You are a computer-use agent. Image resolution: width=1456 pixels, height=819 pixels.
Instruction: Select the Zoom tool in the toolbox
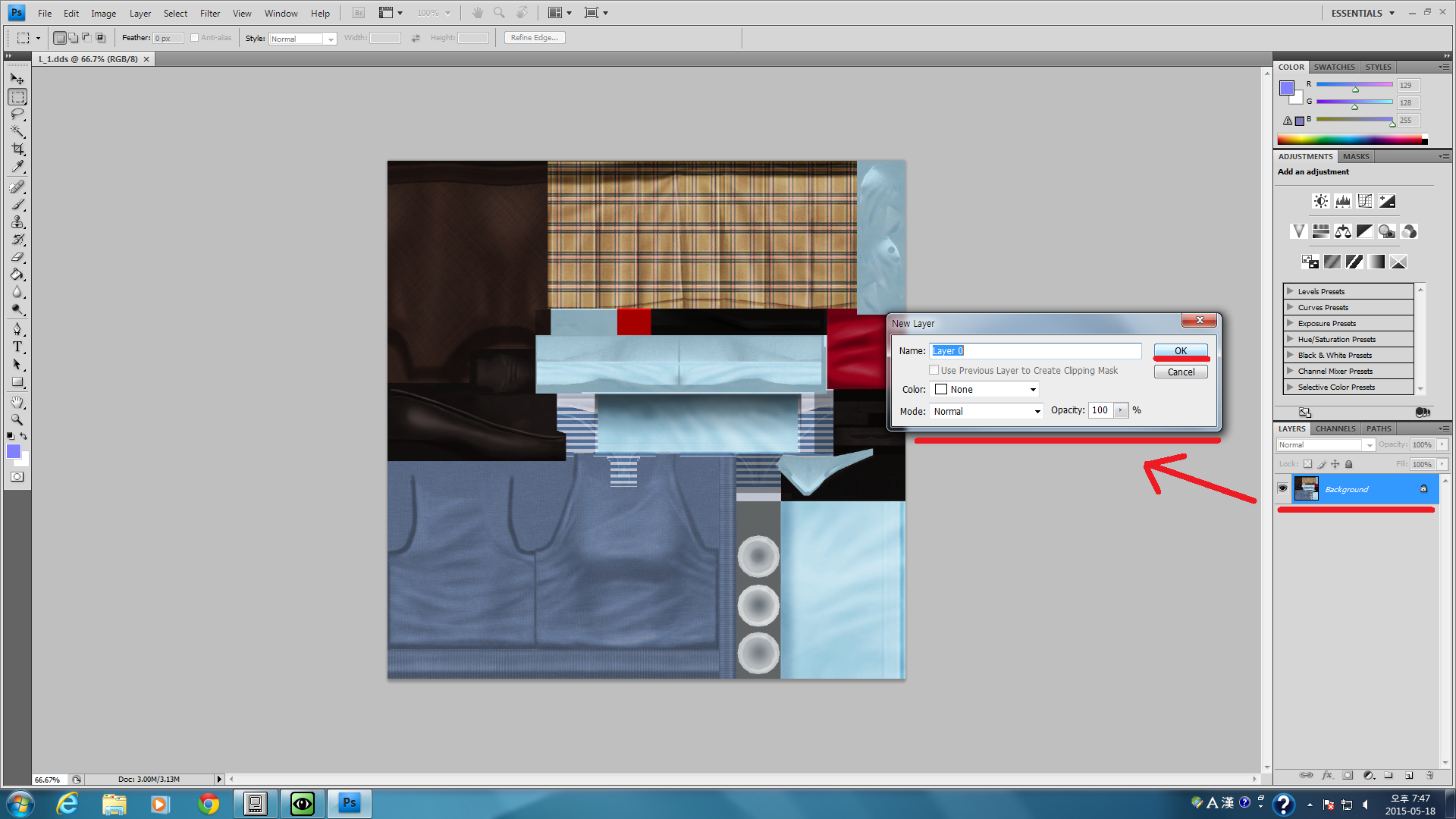click(x=17, y=419)
